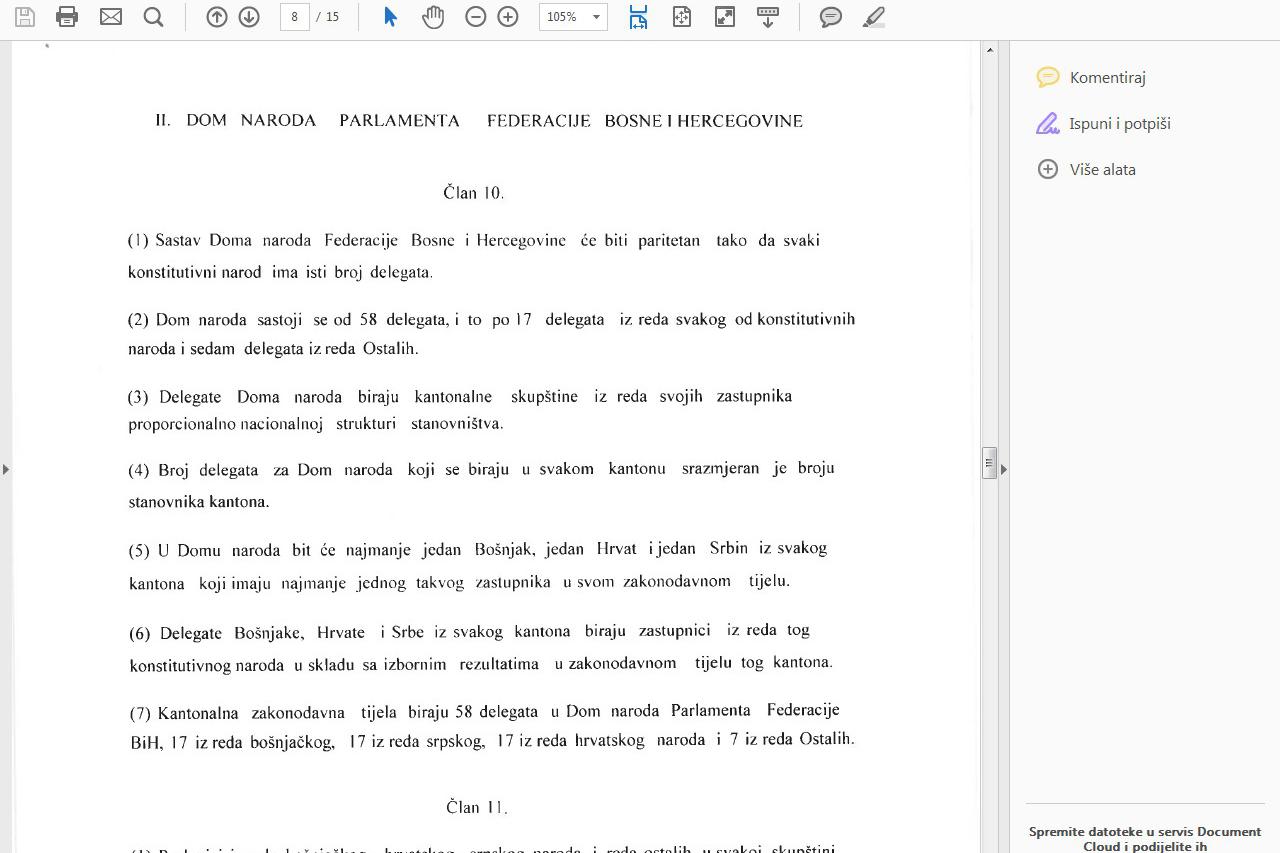This screenshot has height=853, width=1280.
Task: Go to previous page arrow
Action: pos(217,17)
